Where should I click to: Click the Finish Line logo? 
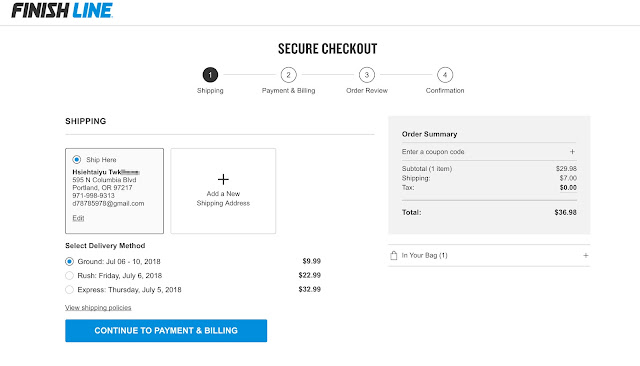pos(62,11)
